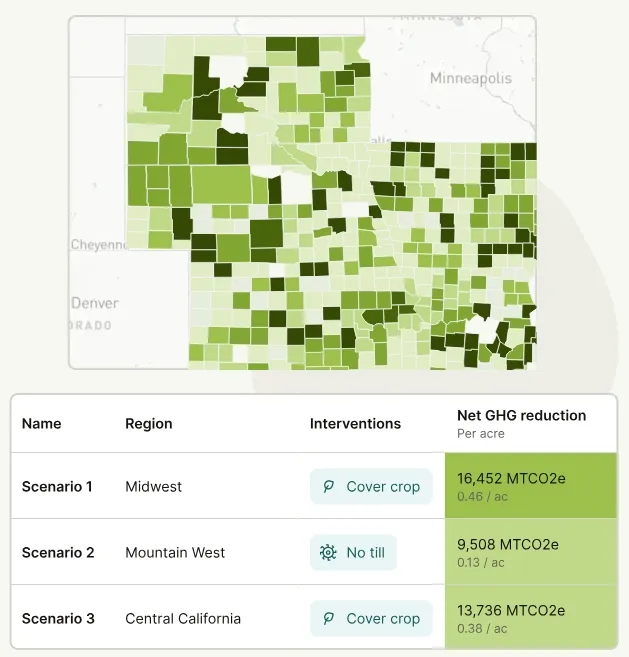The width and height of the screenshot is (629, 657).
Task: Click the 9,508 MTCO2e green cell
Action: (530, 552)
